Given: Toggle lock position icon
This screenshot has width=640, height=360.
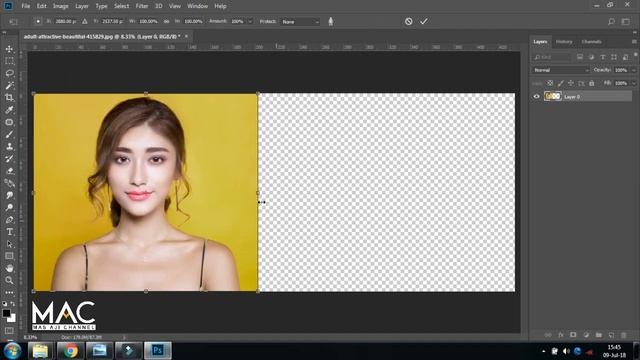Looking at the screenshot, I should pyautogui.click(x=571, y=83).
